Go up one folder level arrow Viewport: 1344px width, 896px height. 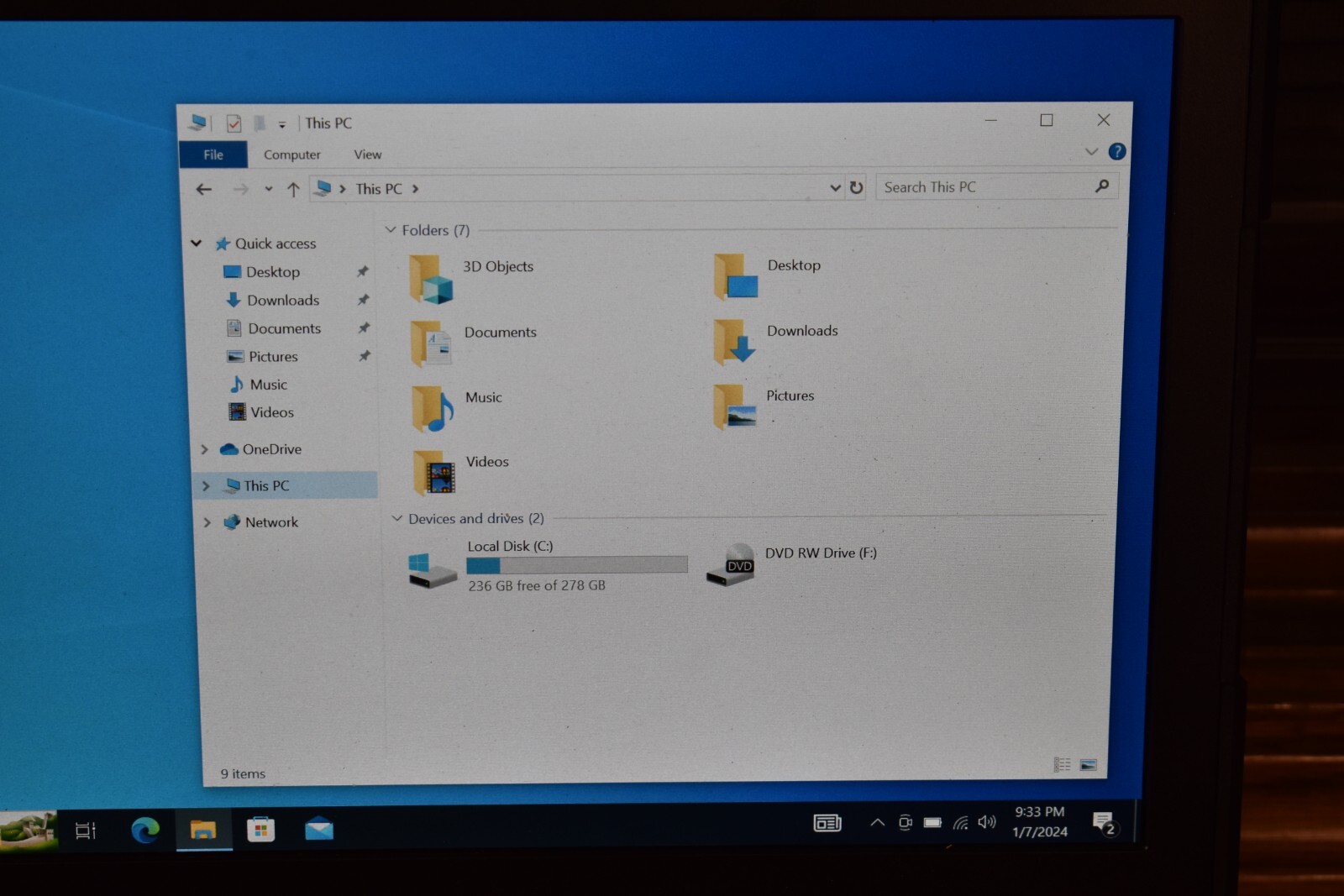pos(293,190)
